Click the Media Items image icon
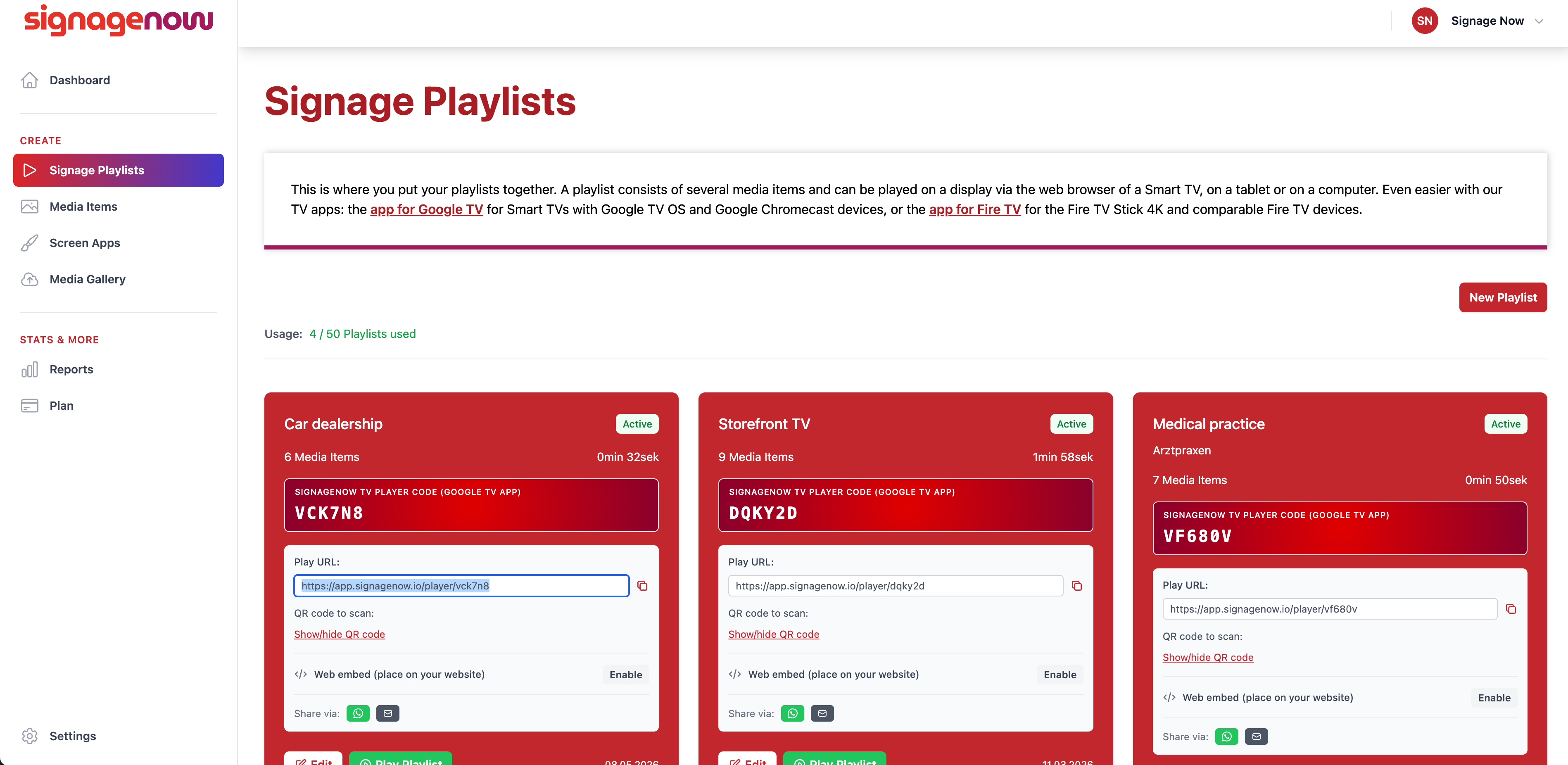 tap(29, 206)
